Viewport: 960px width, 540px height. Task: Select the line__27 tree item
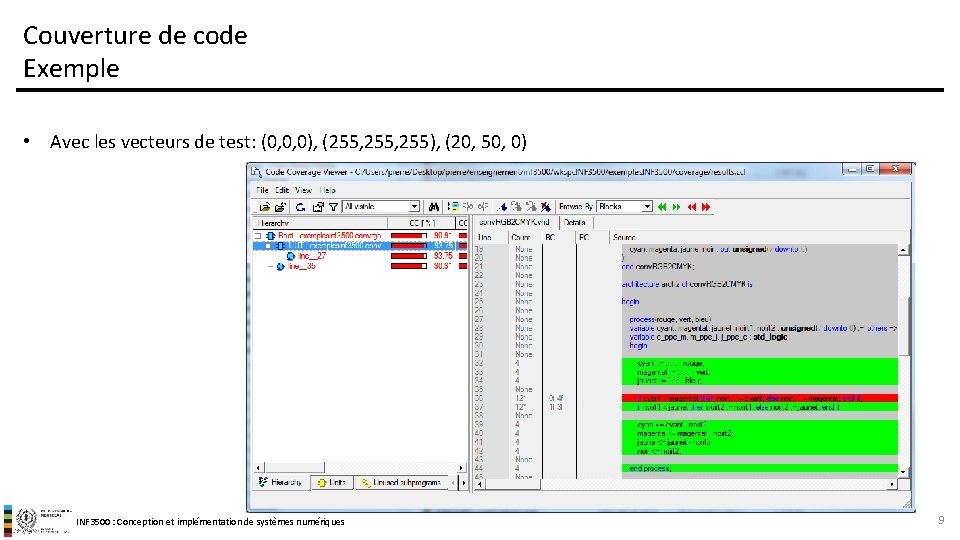click(x=312, y=256)
